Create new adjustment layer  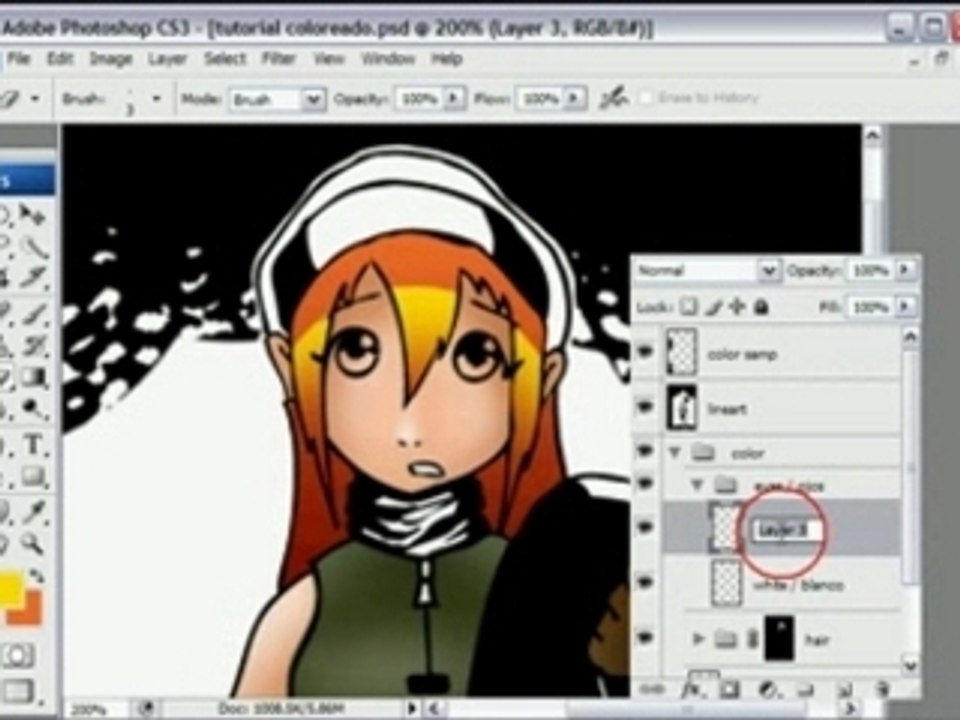pyautogui.click(x=767, y=690)
